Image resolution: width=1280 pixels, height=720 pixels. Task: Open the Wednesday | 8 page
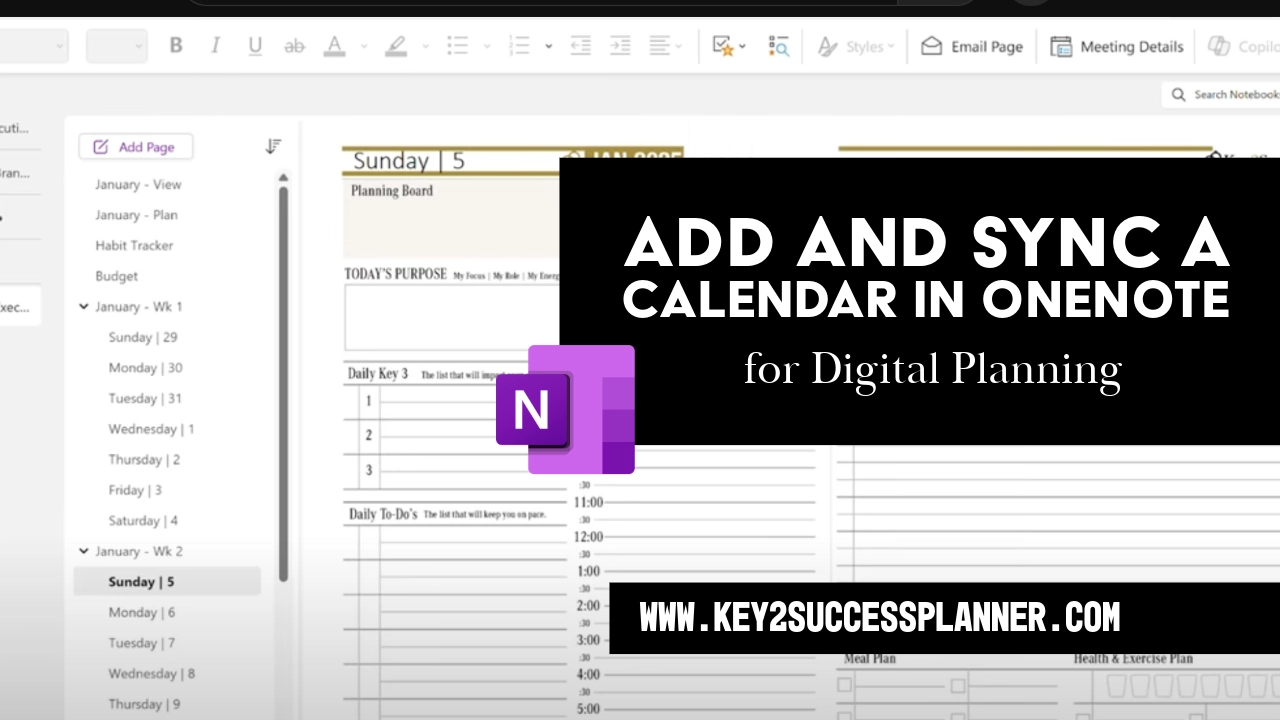pyautogui.click(x=151, y=673)
